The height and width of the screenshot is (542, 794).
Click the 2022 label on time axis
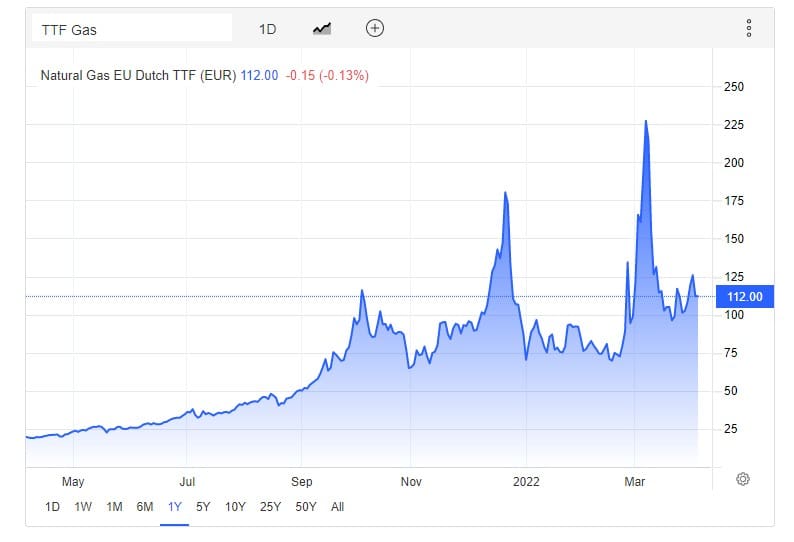525,480
